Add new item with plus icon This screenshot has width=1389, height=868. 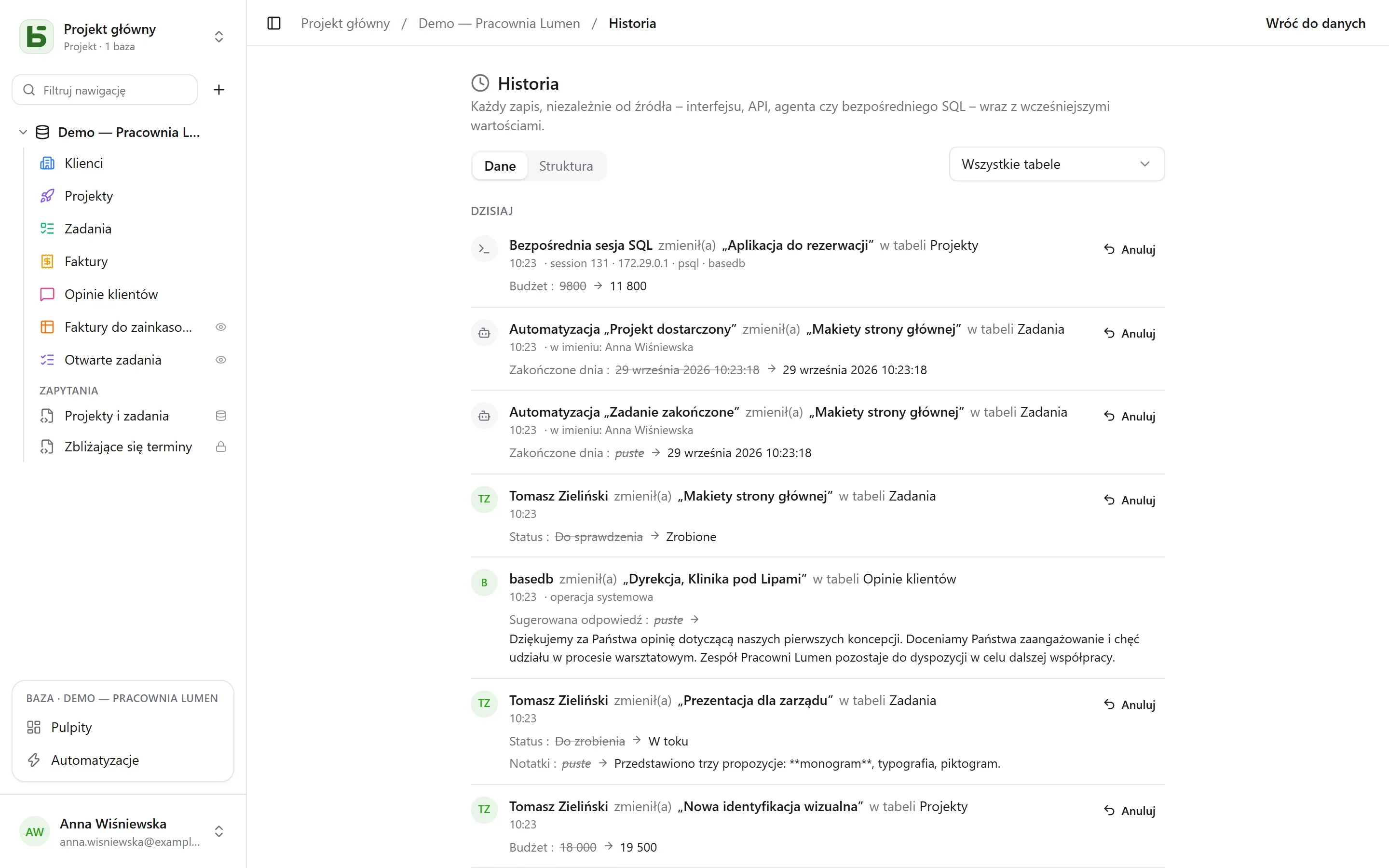218,90
